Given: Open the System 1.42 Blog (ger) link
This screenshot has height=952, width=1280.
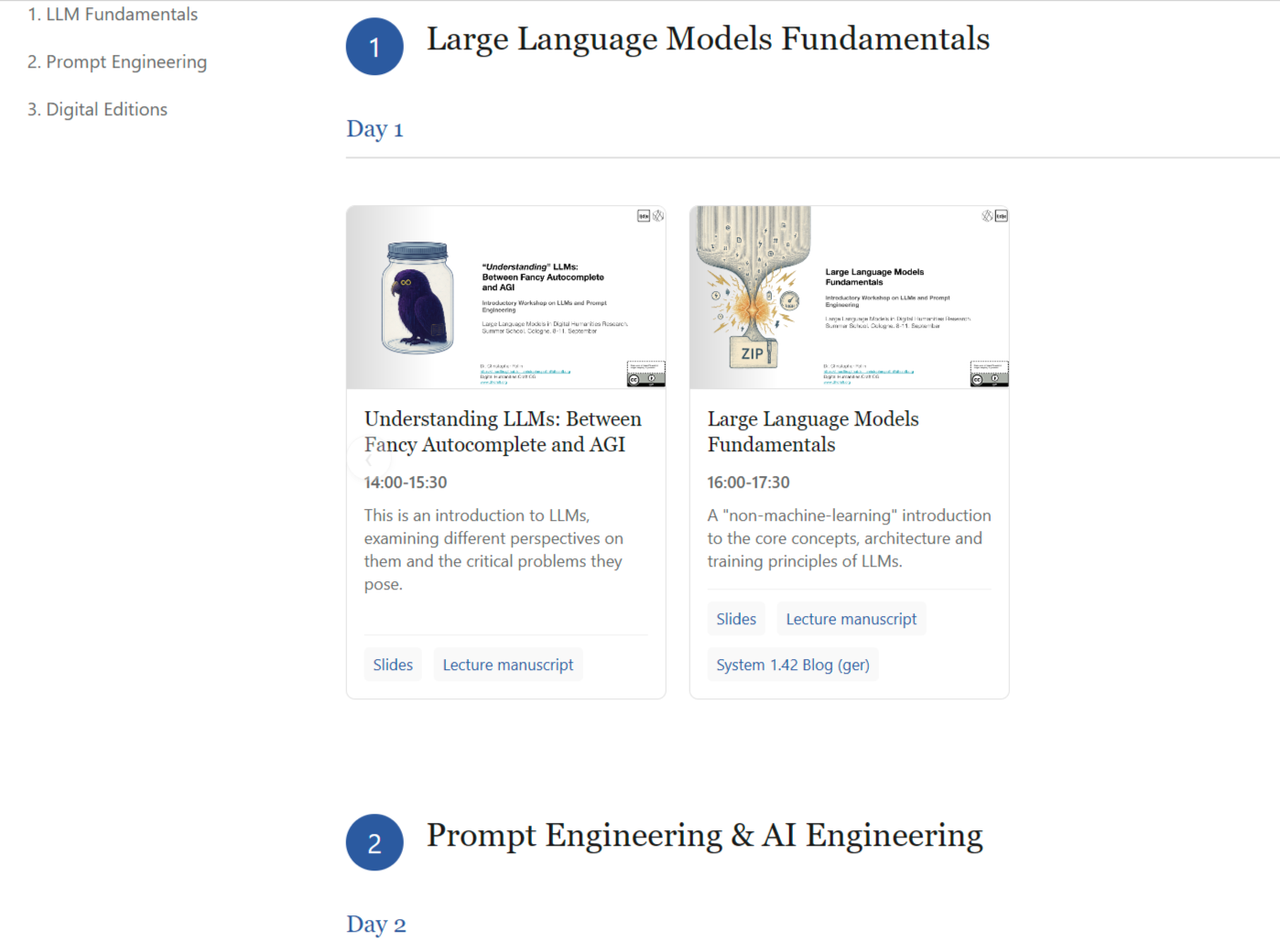Looking at the screenshot, I should [x=793, y=665].
